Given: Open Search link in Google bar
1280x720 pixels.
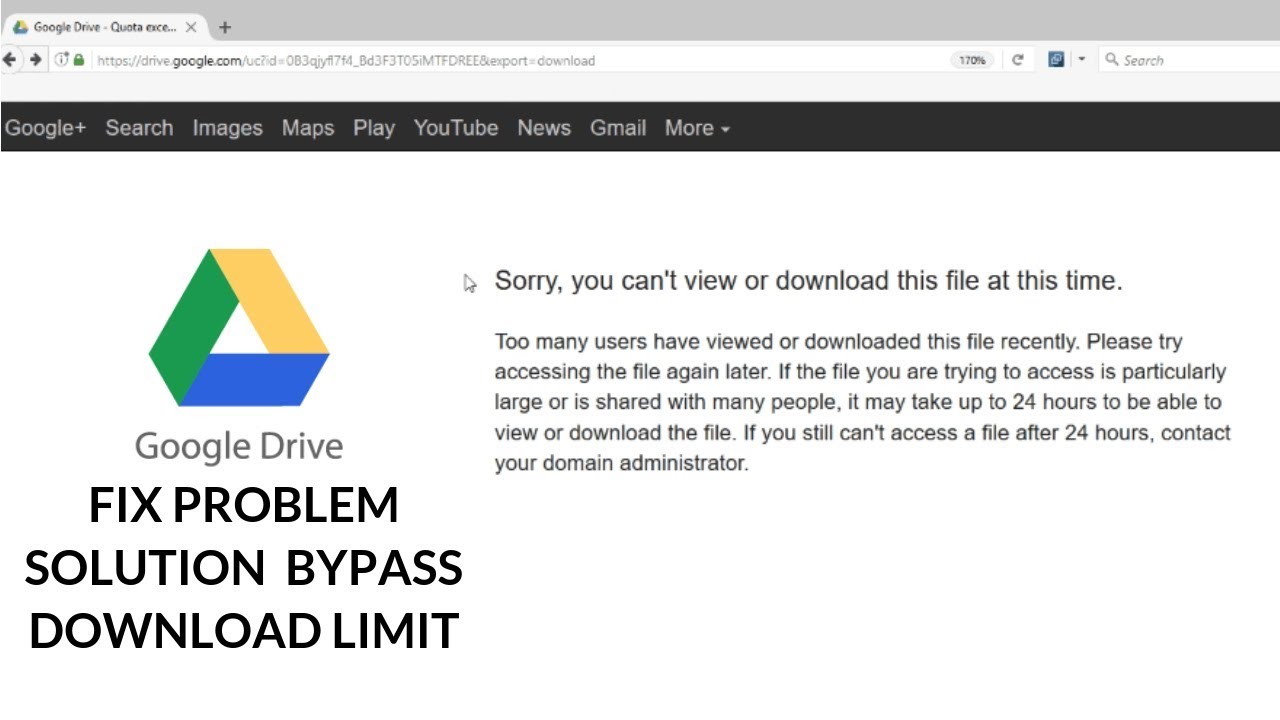Looking at the screenshot, I should (x=139, y=128).
